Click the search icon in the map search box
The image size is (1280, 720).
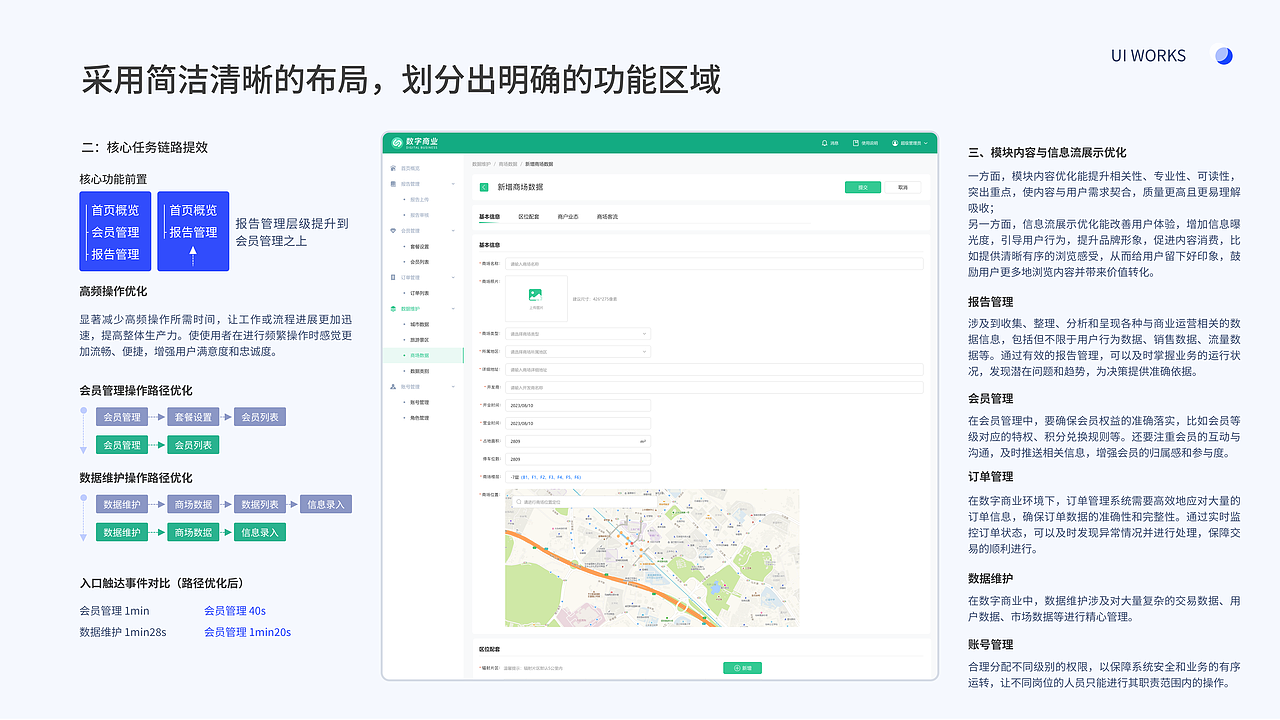(518, 501)
